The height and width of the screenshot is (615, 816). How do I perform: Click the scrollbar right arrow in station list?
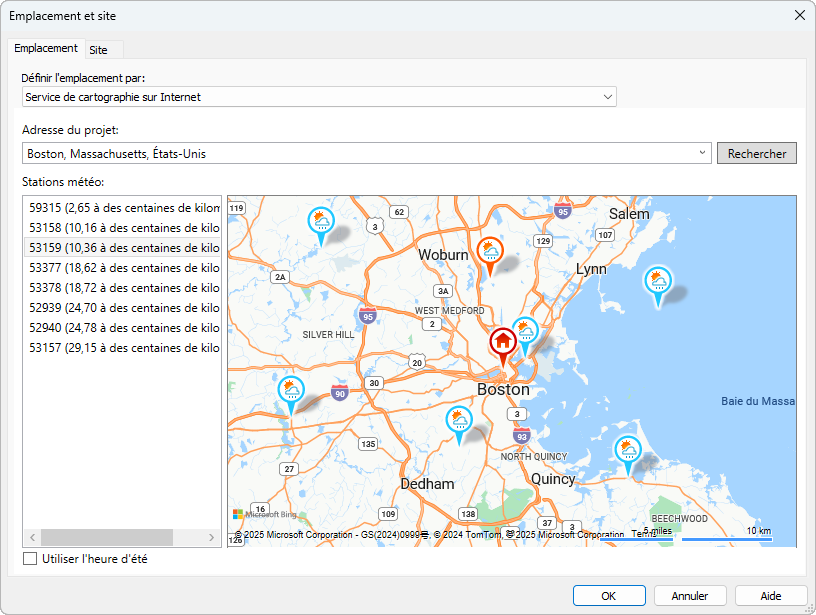(211, 537)
